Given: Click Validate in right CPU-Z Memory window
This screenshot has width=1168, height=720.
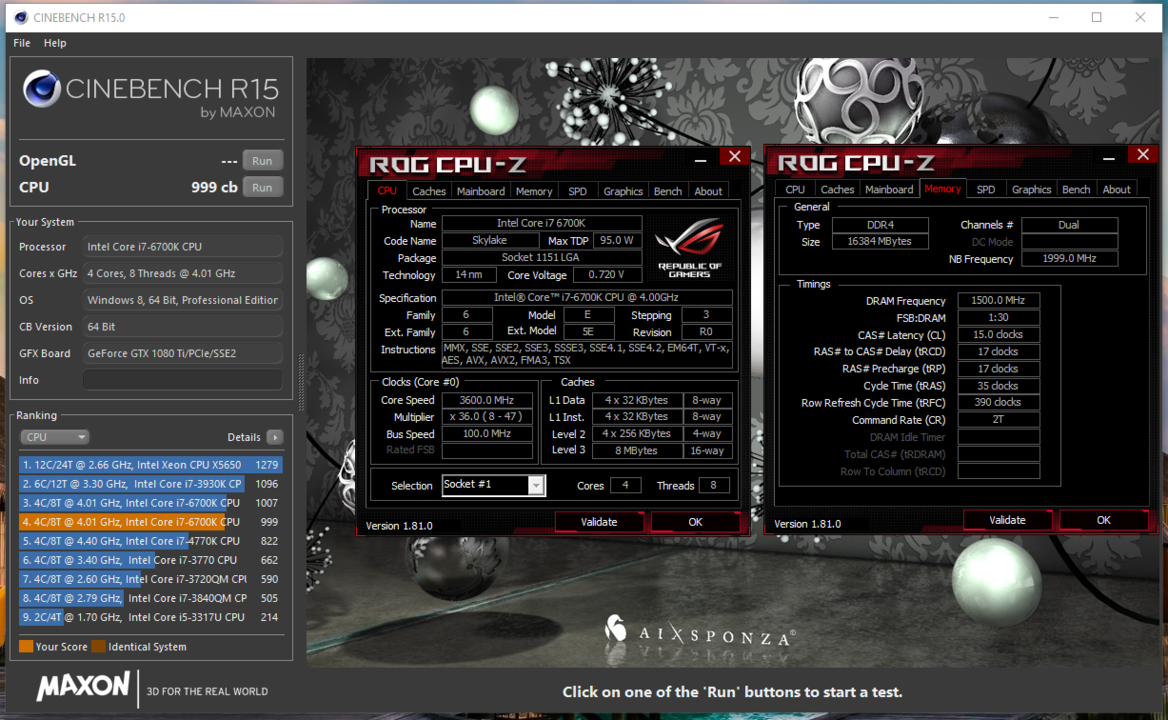Looking at the screenshot, I should [1007, 520].
